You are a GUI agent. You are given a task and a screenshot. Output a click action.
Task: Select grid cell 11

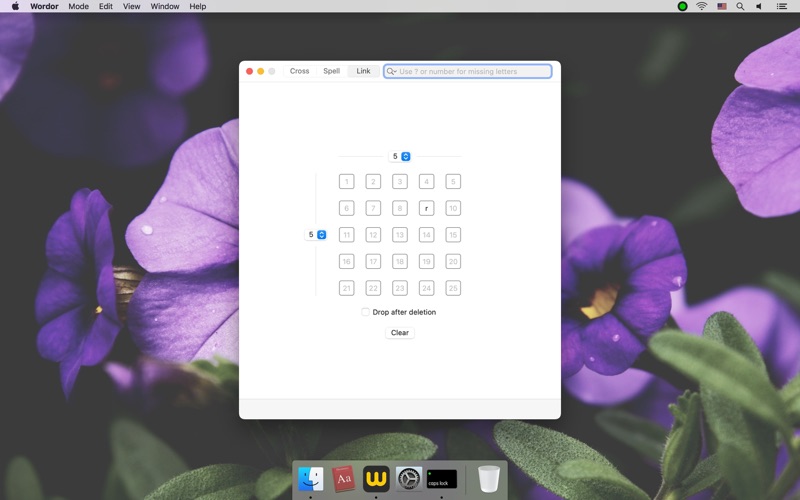pos(346,235)
